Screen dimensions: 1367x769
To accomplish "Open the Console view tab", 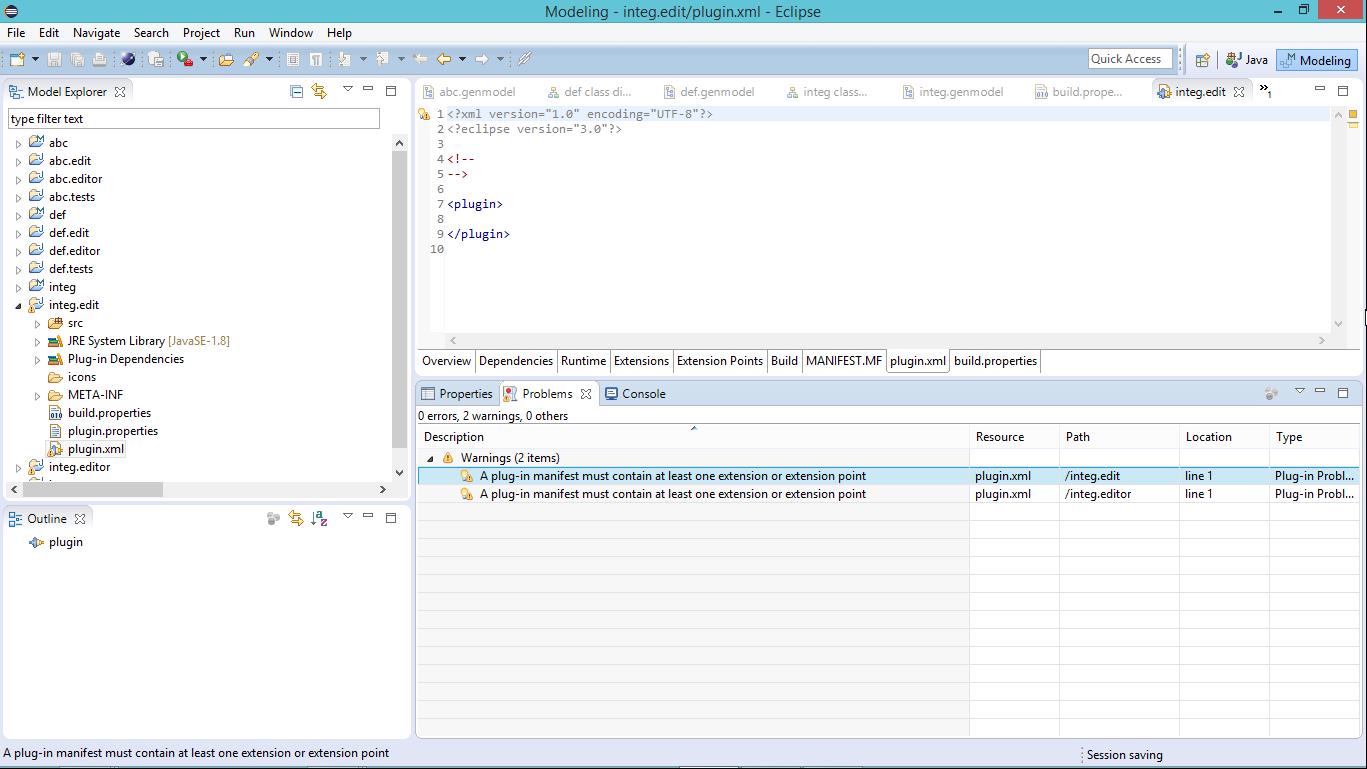I will point(635,394).
